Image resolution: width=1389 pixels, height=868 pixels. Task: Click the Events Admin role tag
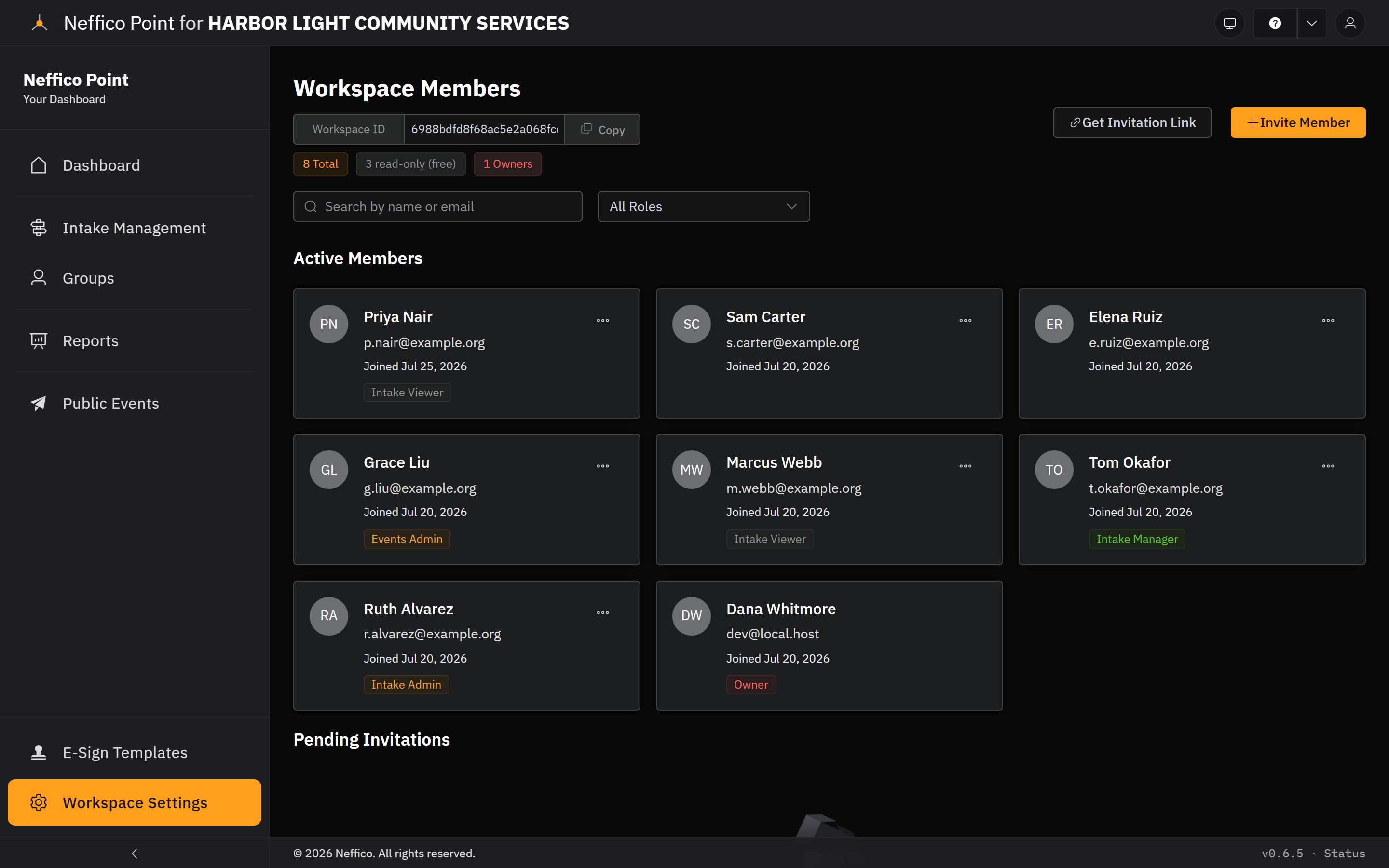[x=407, y=539]
